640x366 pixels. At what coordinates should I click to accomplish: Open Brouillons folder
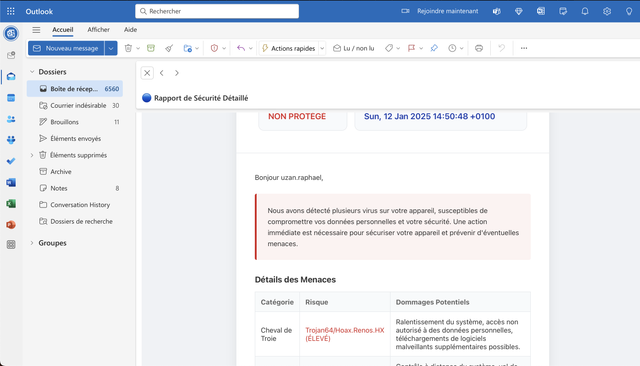pyautogui.click(x=75, y=122)
